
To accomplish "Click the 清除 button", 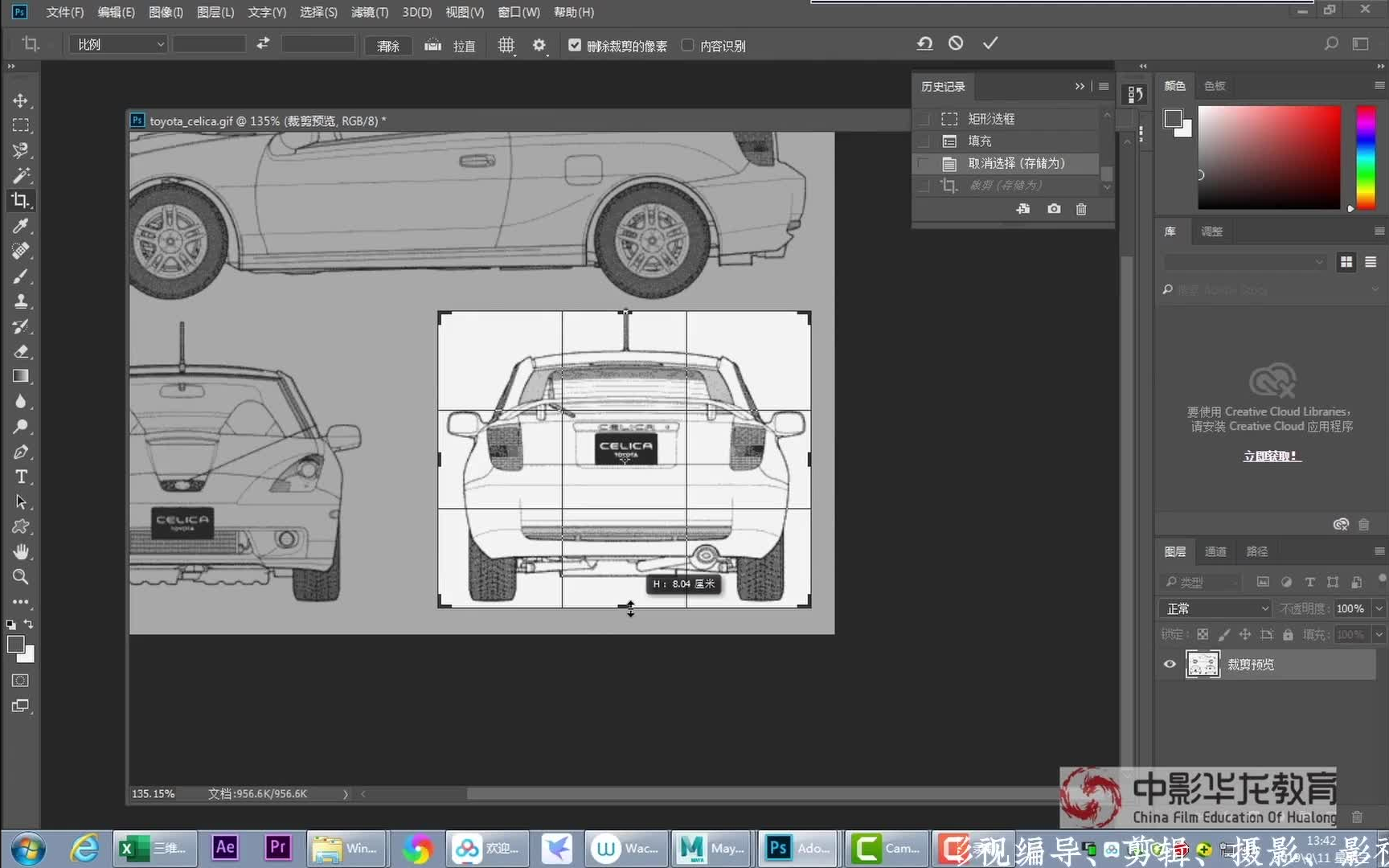I will click(388, 46).
